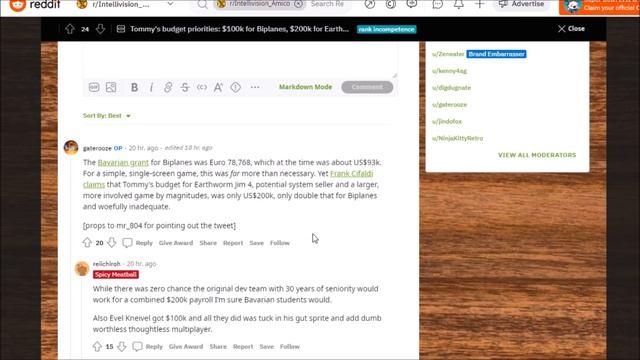This screenshot has height=360, width=640.
Task: Toggle bold formatting
Action: point(134,87)
